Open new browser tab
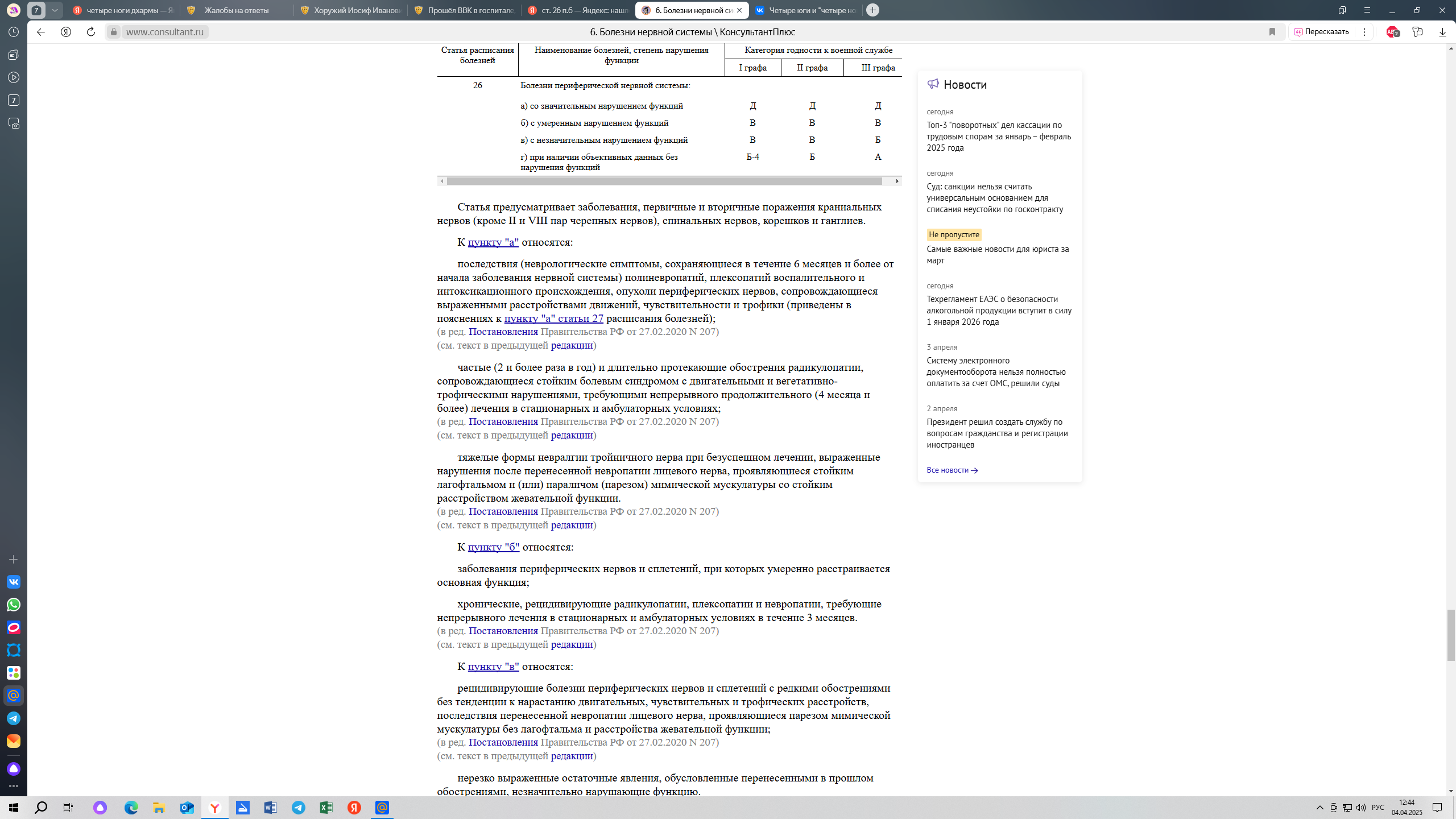Viewport: 1456px width, 819px height. [872, 10]
